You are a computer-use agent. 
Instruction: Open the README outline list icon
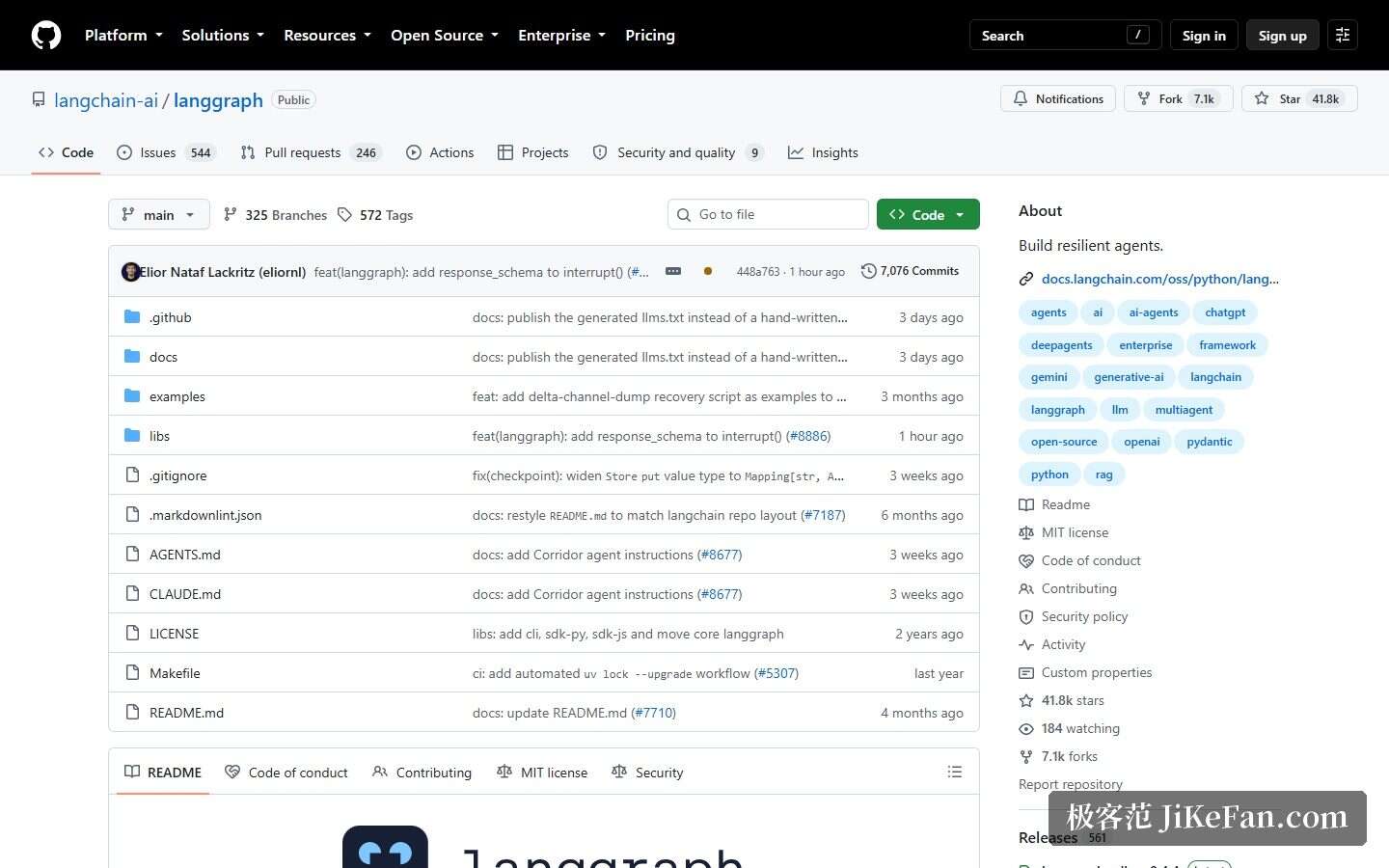(x=955, y=772)
